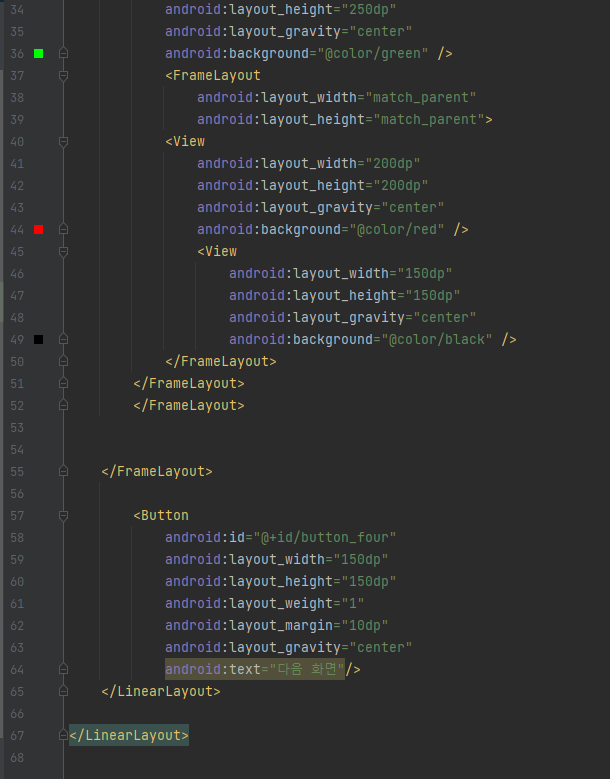Place cursor on "@color/green" value
The width and height of the screenshot is (610, 779).
[373, 53]
